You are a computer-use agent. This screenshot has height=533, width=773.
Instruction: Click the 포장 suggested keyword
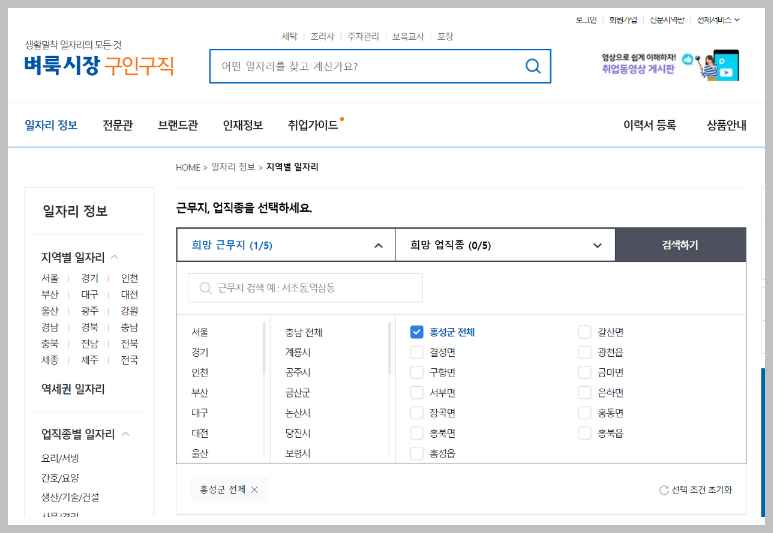pos(445,36)
